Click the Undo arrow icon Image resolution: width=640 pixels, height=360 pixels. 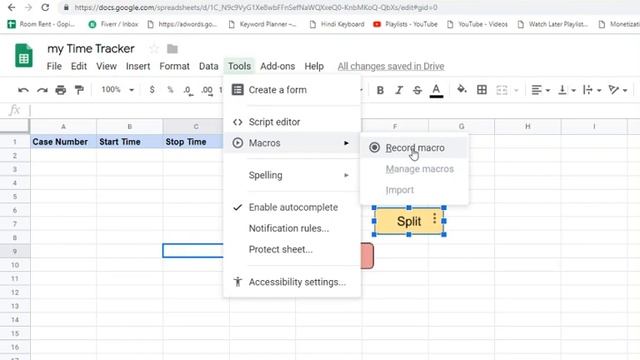point(23,90)
